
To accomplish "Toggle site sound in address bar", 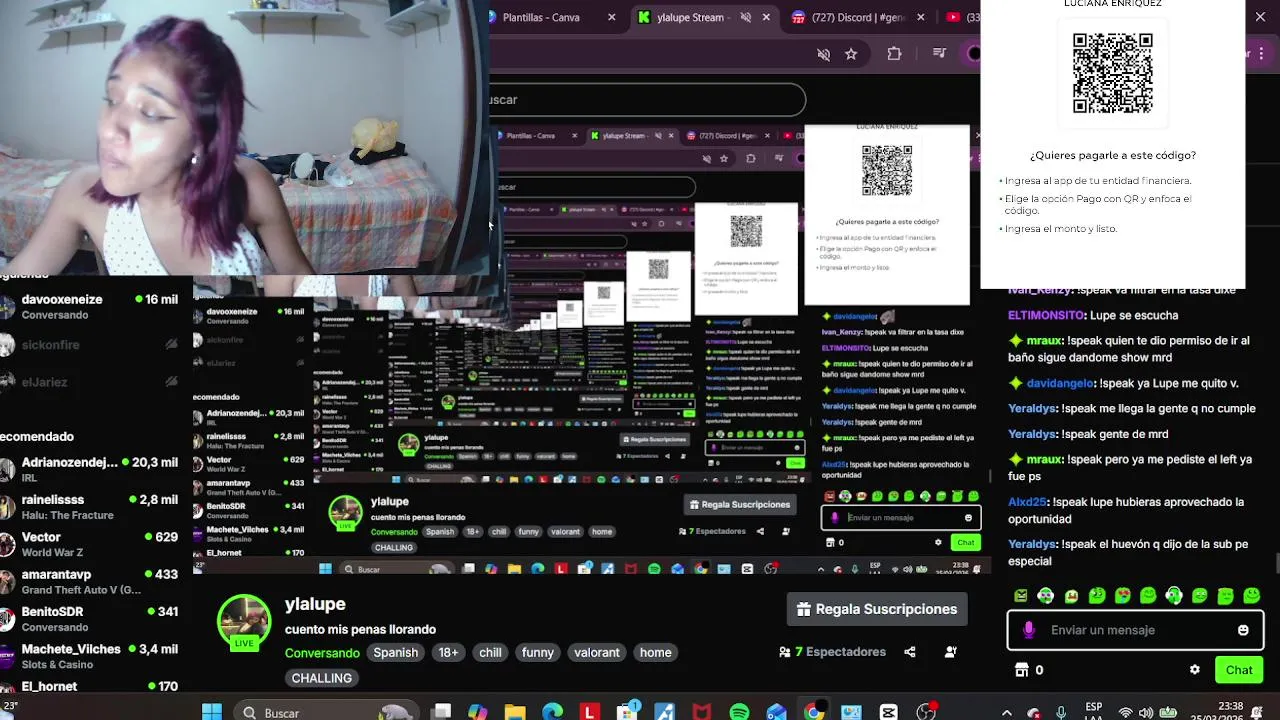I will [823, 54].
